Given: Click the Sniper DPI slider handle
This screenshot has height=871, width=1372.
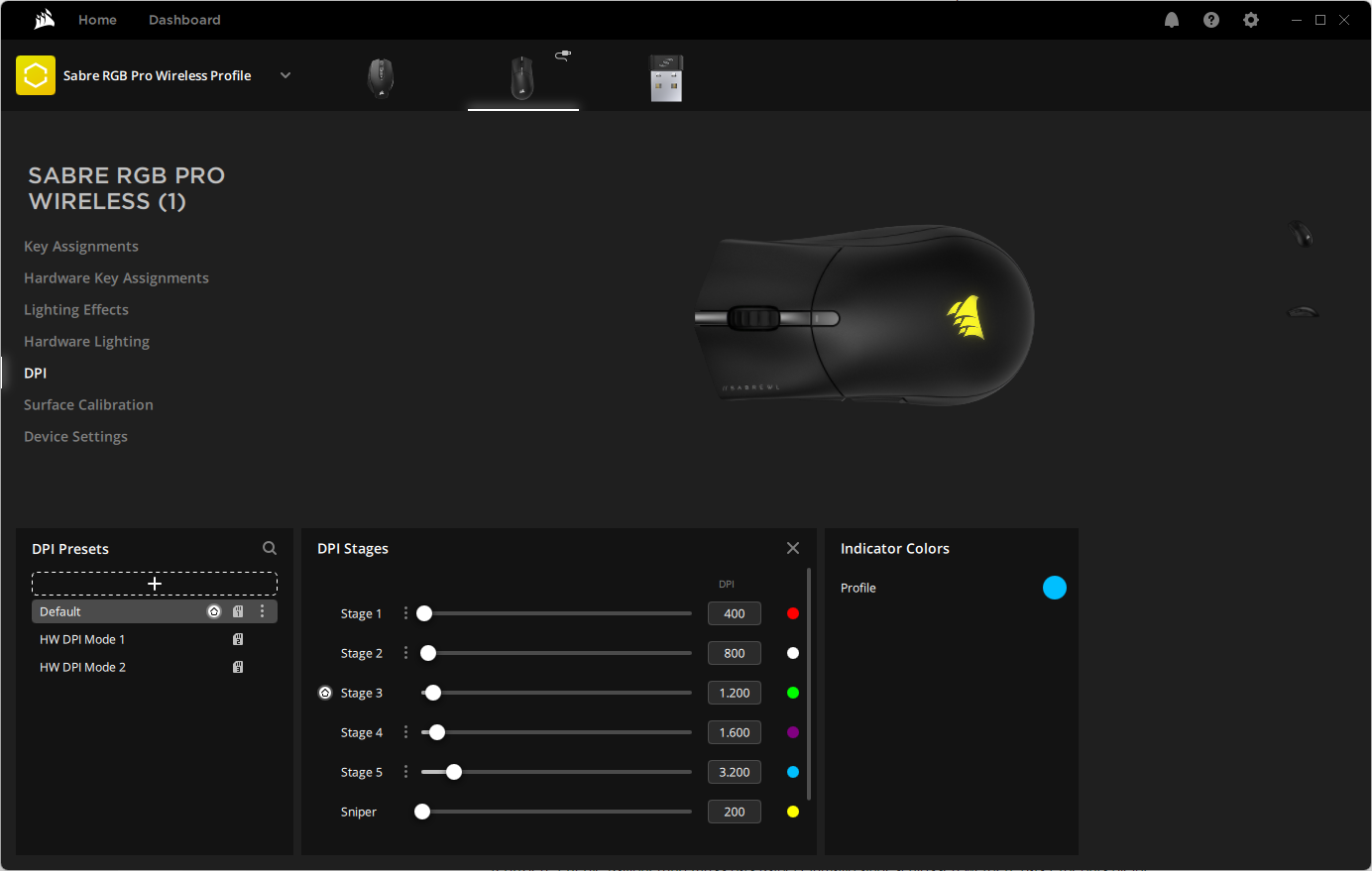Looking at the screenshot, I should tap(422, 812).
